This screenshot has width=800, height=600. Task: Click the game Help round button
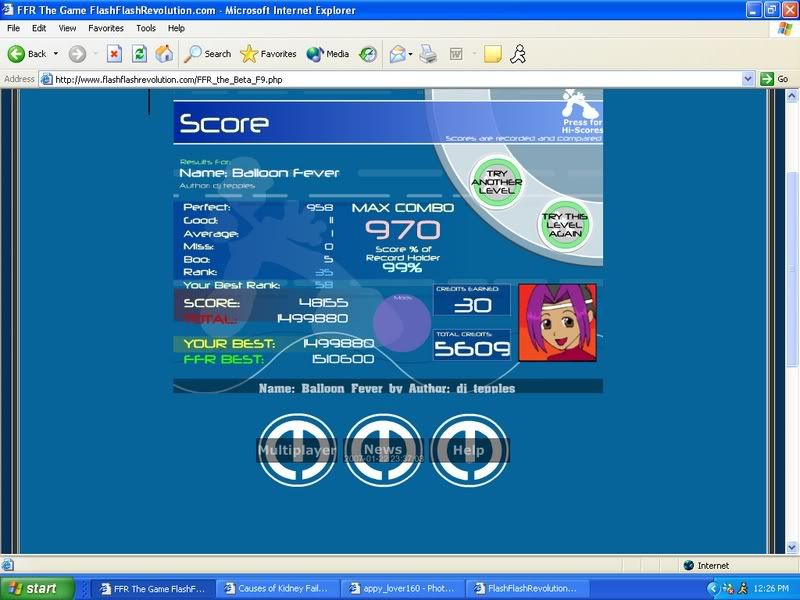469,450
